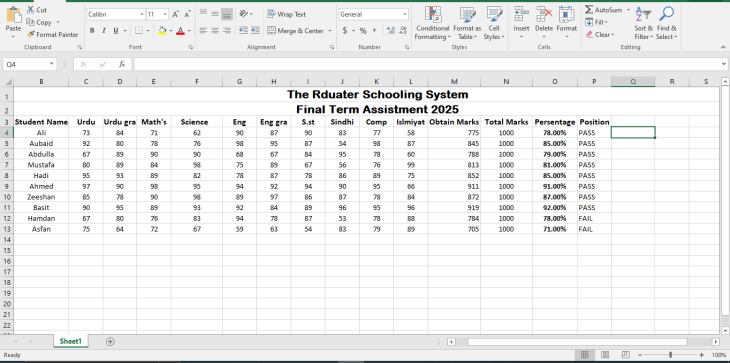Apply Comma Style format
730x363 pixels.
click(374, 31)
